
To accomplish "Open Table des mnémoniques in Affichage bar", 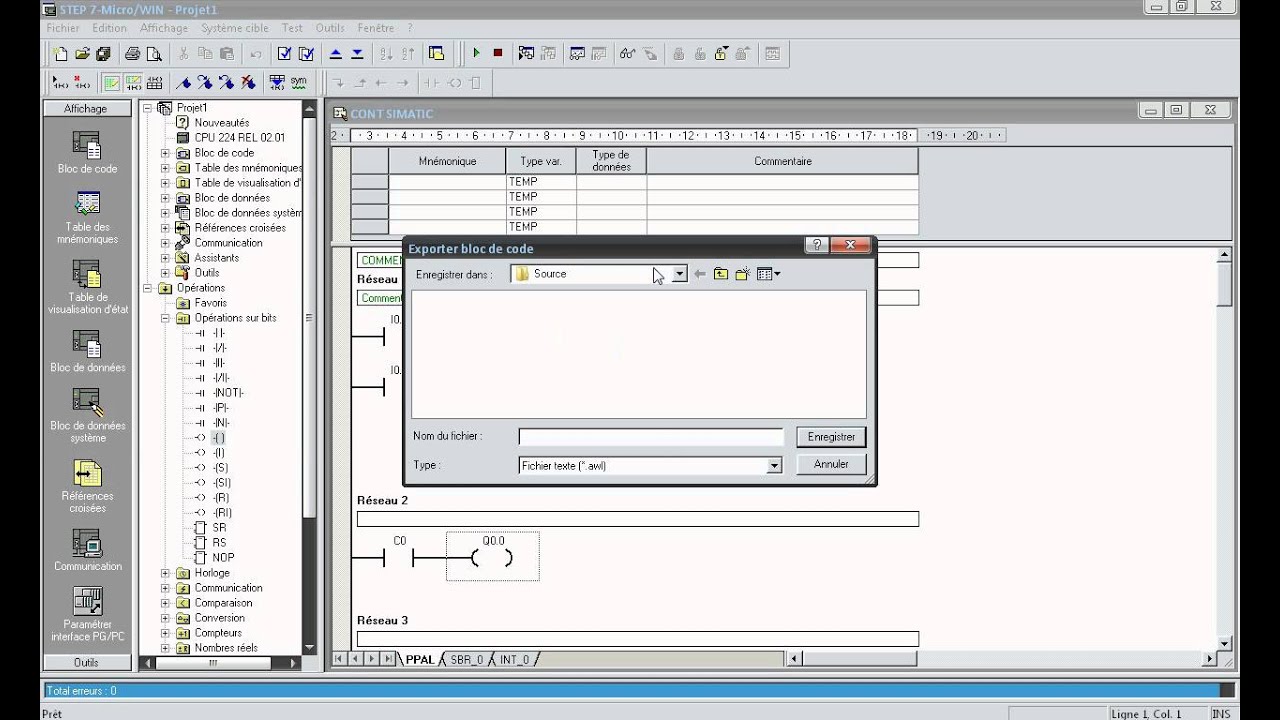I will tap(87, 217).
